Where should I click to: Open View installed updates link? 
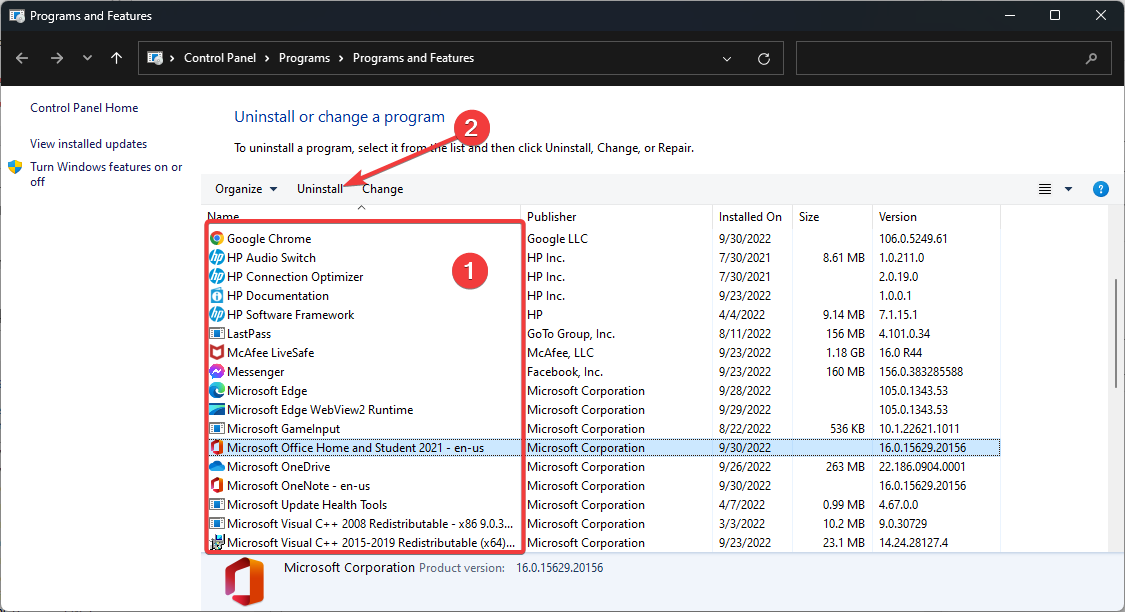pos(88,143)
